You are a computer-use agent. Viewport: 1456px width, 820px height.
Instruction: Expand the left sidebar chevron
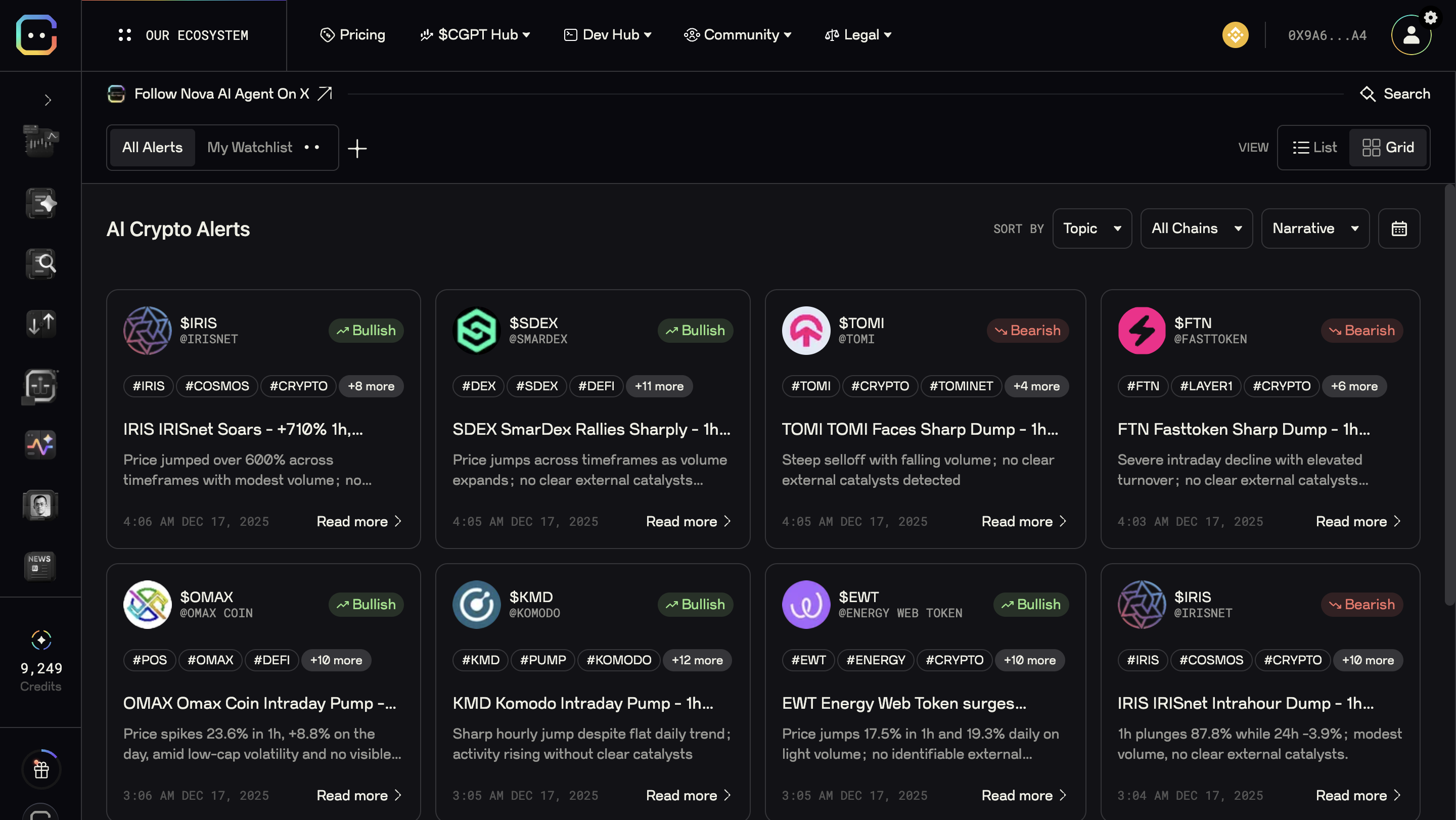[48, 100]
